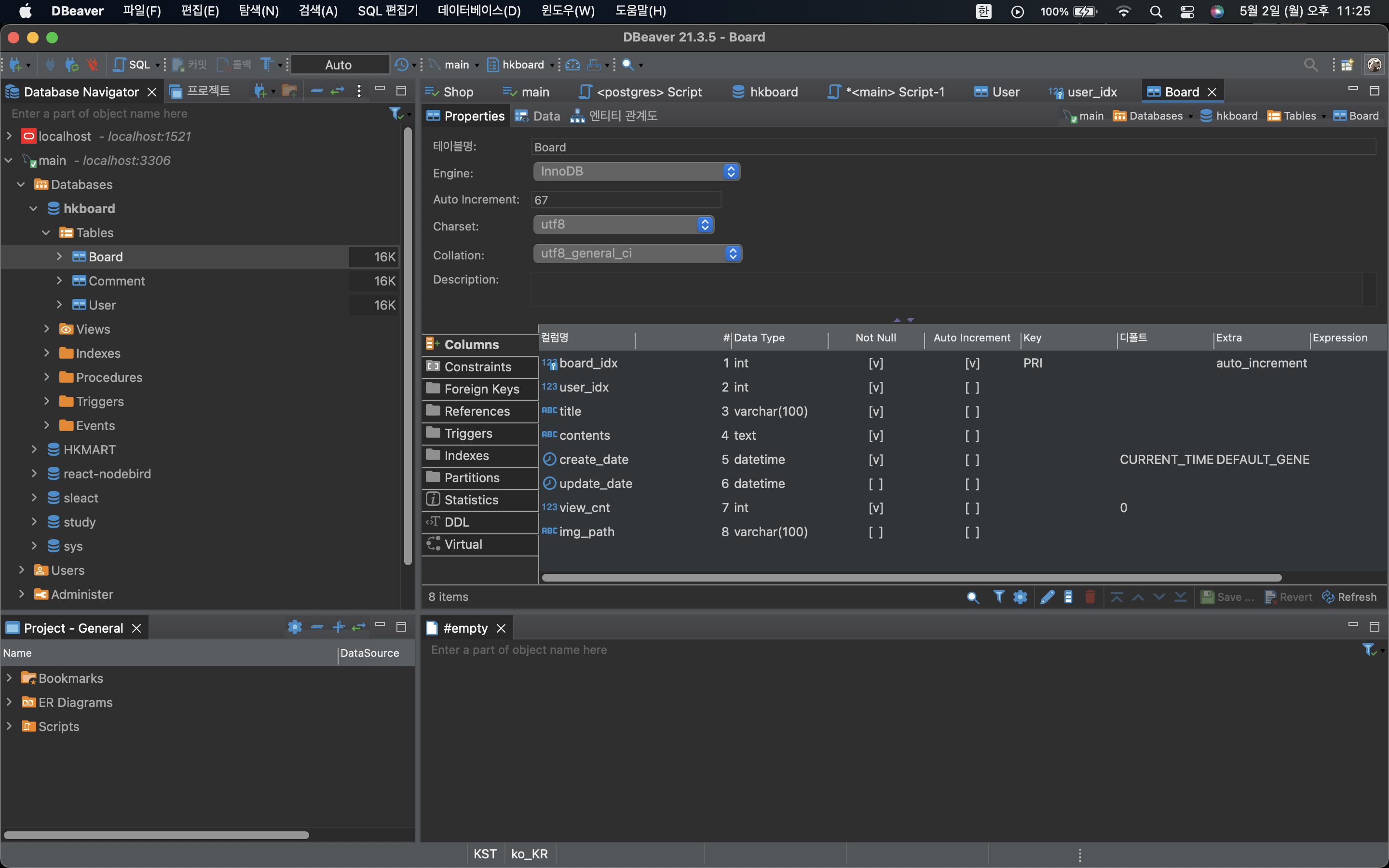
Task: Open the Collation utf8_general_ci dropdown
Action: [x=637, y=254]
